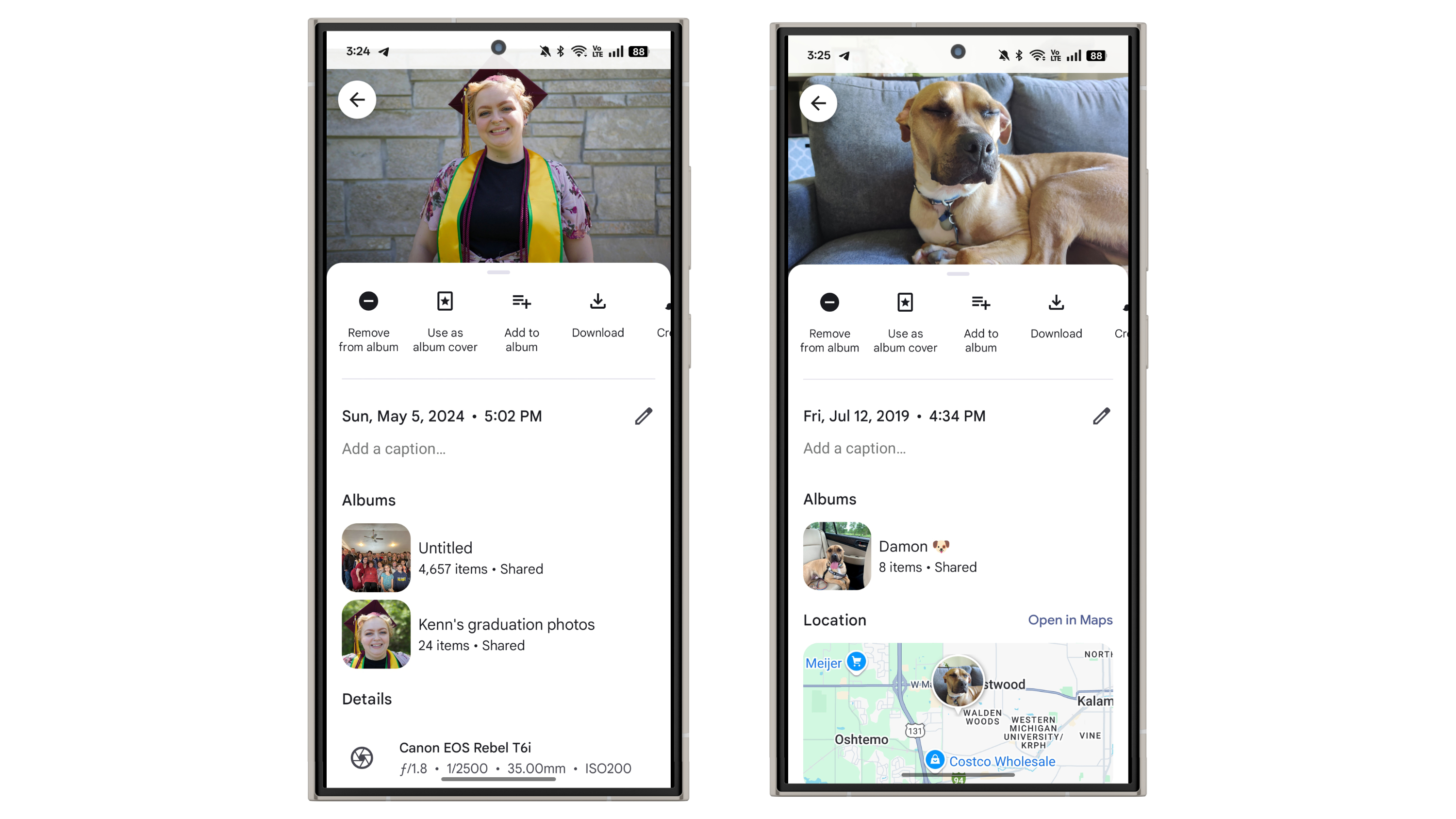Click edit pencil icon on left photo date
Screen dimensions: 1456x819
643,416
